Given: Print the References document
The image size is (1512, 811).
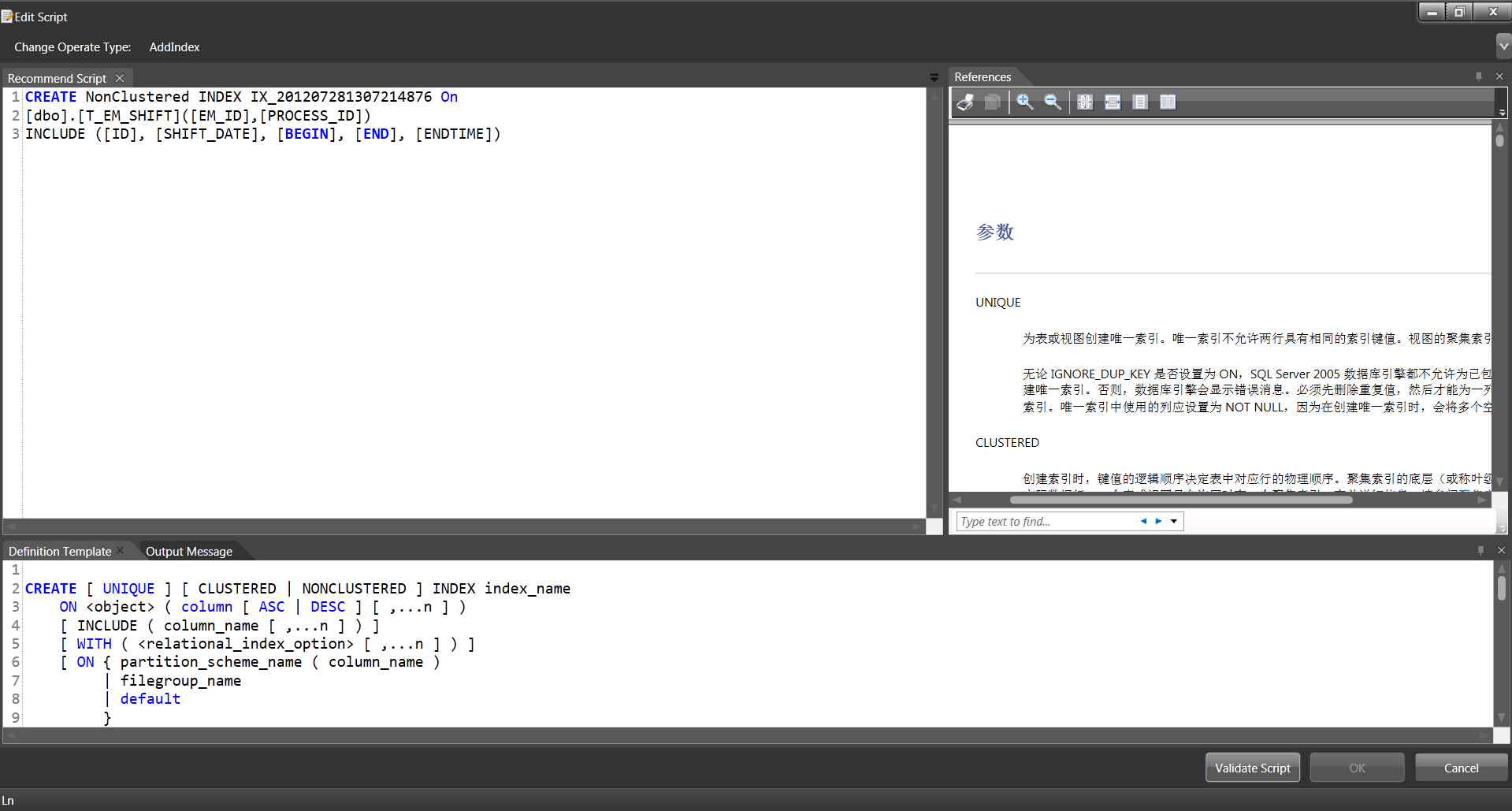Looking at the screenshot, I should [x=965, y=102].
